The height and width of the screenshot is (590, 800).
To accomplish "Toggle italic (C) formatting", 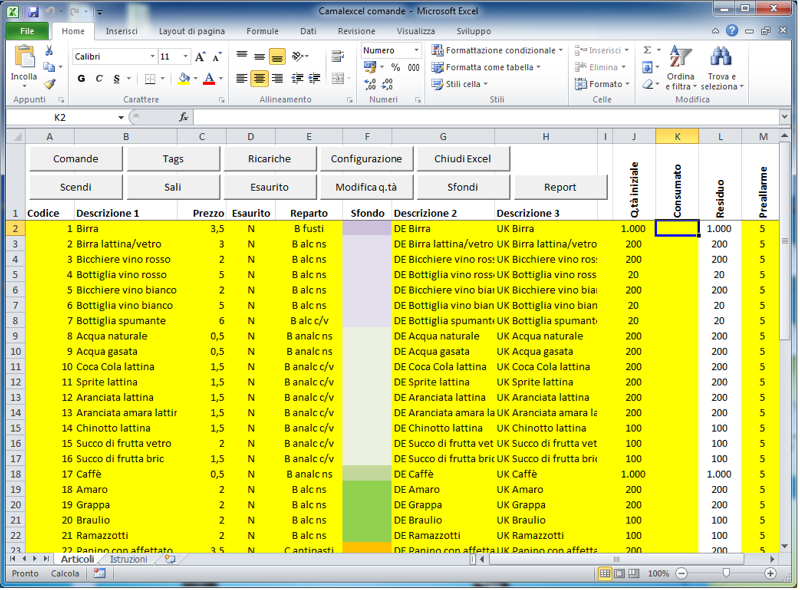I will 99,79.
